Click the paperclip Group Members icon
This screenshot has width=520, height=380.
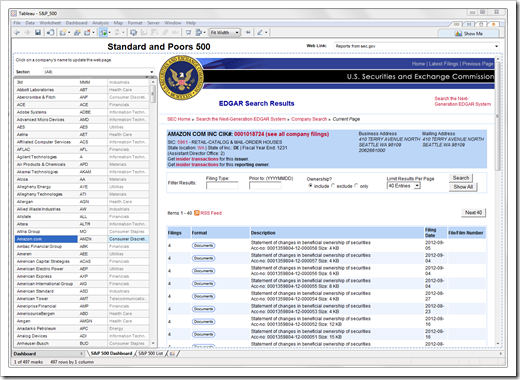(165, 32)
